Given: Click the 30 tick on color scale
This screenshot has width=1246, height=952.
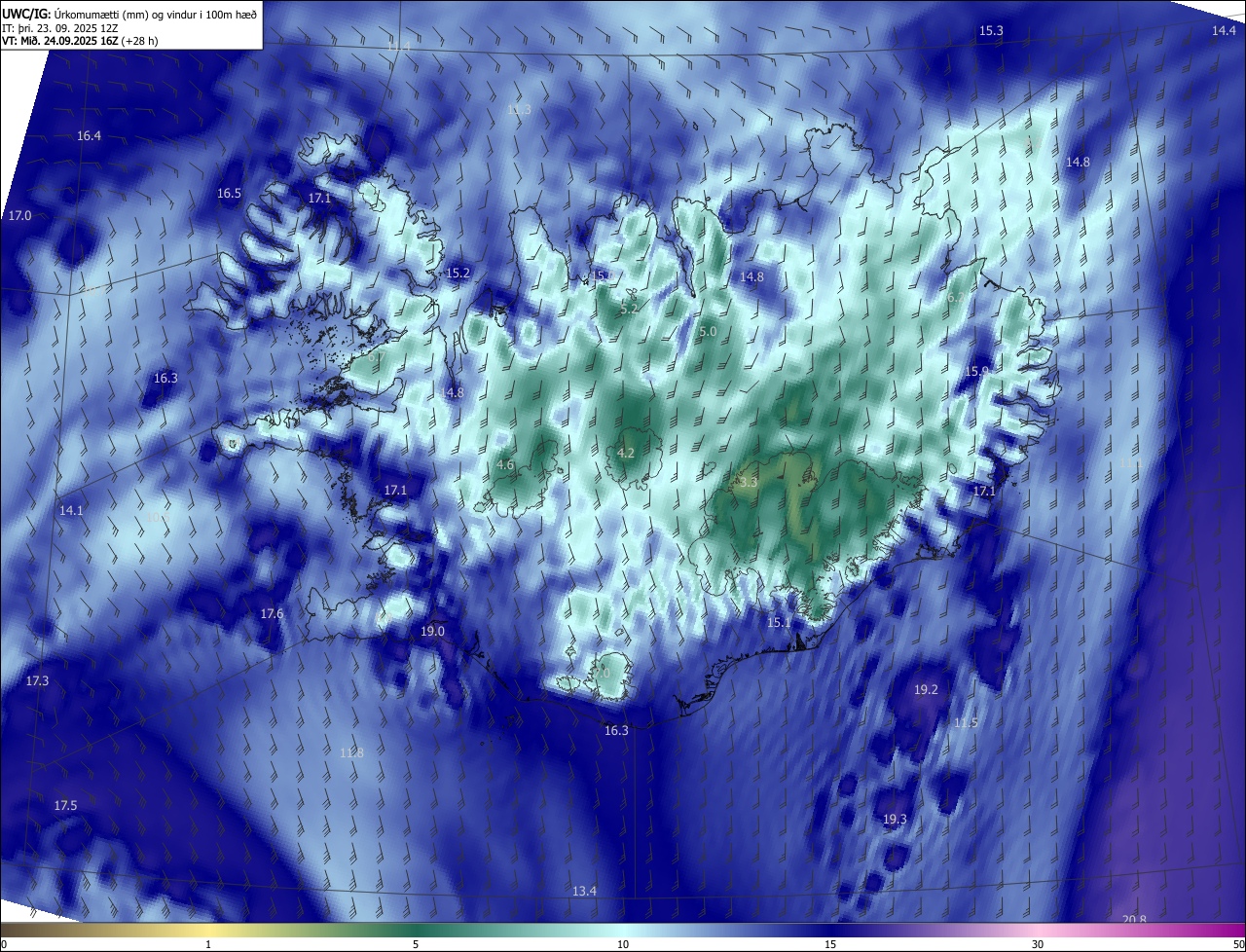Looking at the screenshot, I should pos(1038,944).
